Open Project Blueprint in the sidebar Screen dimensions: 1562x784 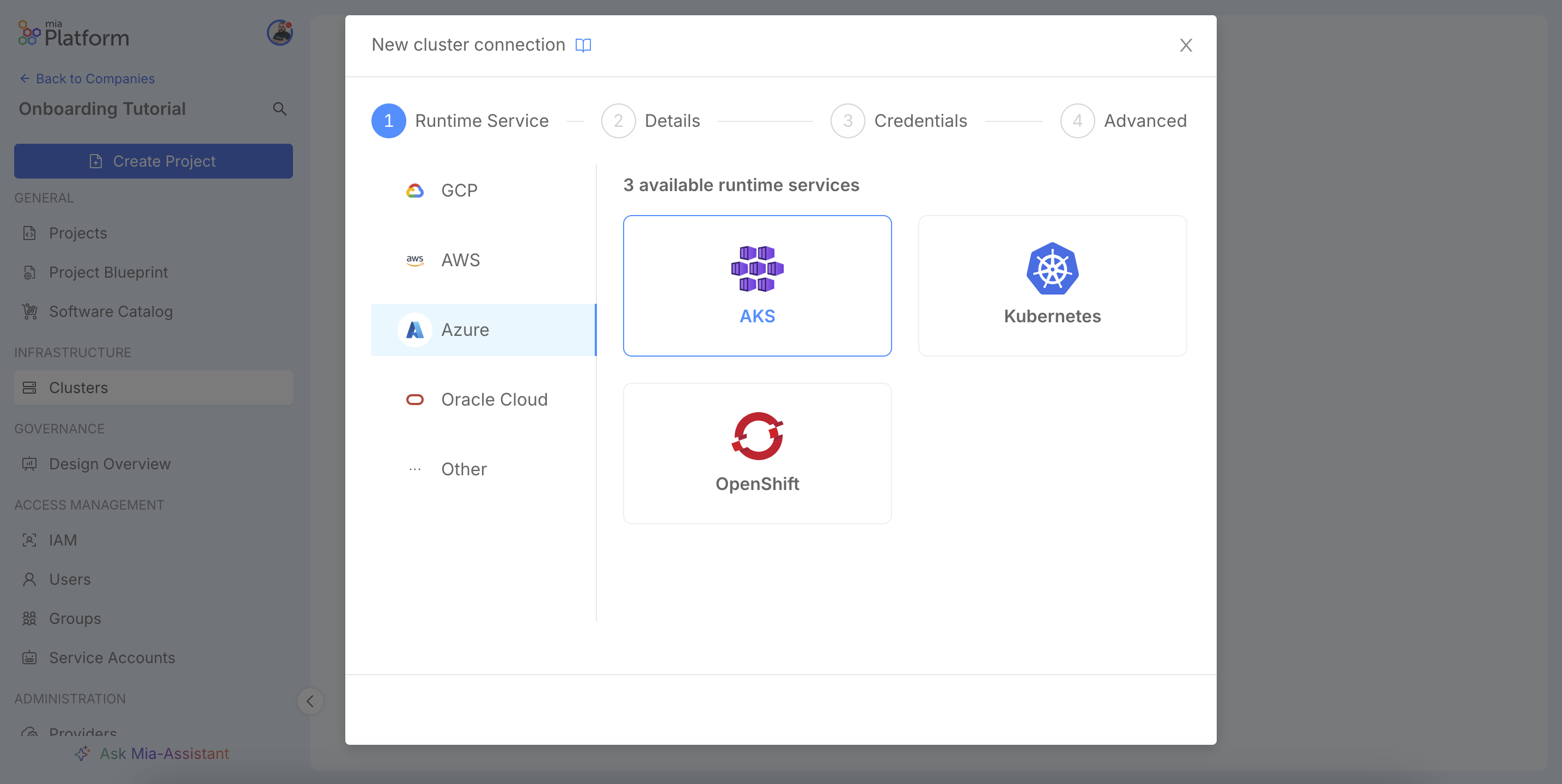(x=154, y=273)
